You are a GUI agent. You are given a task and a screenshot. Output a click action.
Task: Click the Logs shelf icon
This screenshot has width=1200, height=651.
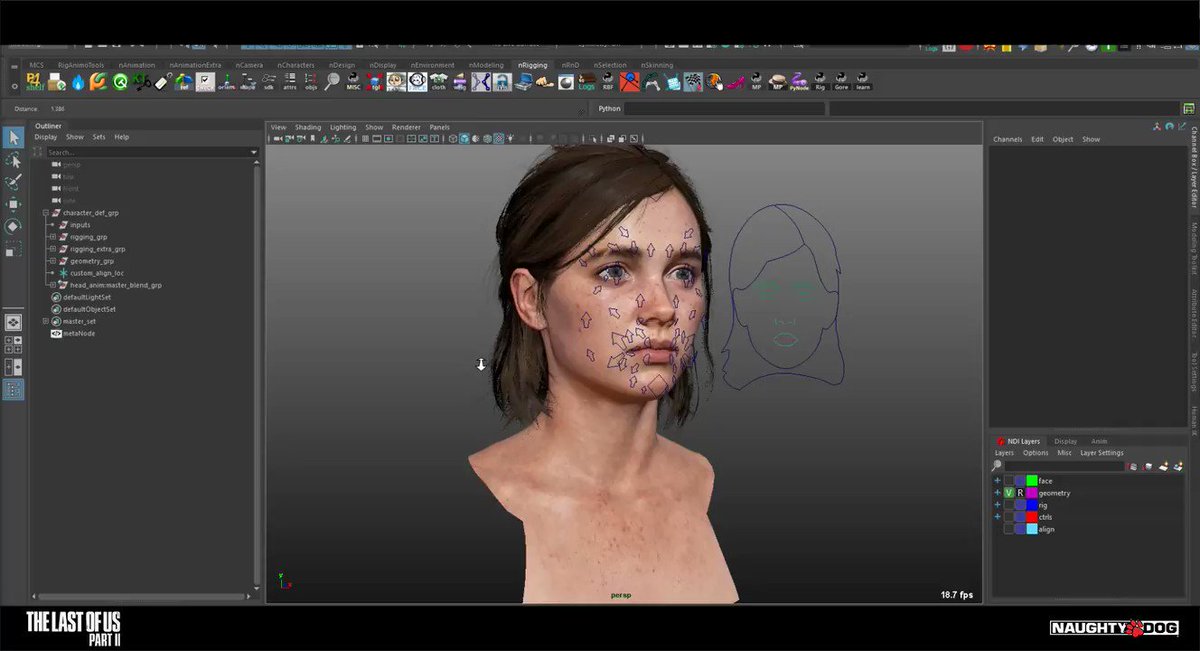[587, 82]
